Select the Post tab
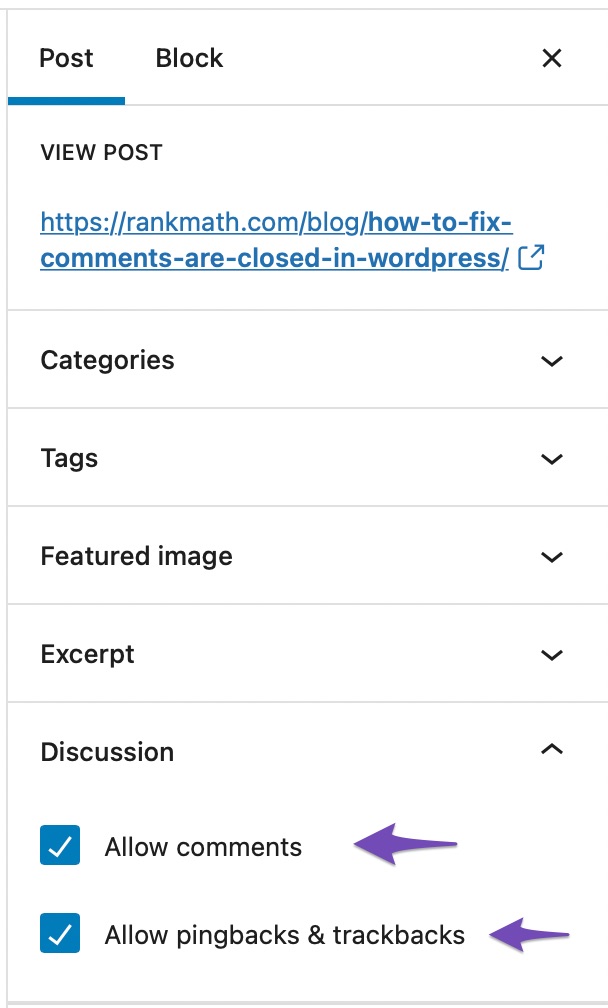 point(66,58)
